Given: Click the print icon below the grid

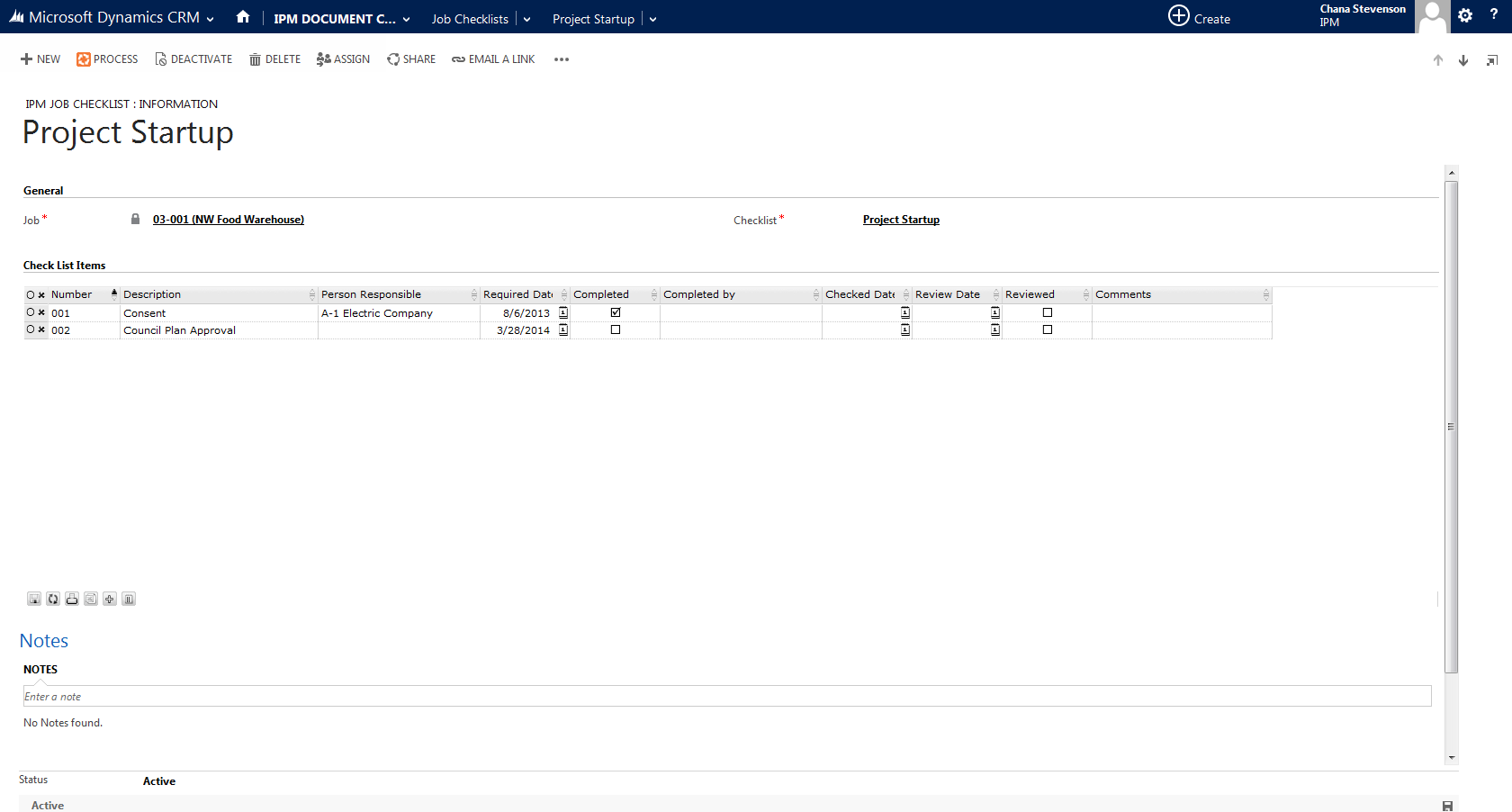Looking at the screenshot, I should pyautogui.click(x=72, y=600).
